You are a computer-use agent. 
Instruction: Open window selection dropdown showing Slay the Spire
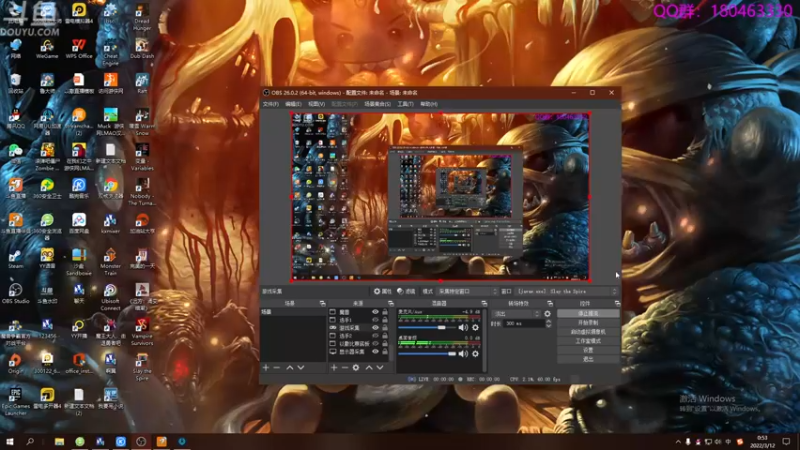pyautogui.click(x=566, y=291)
